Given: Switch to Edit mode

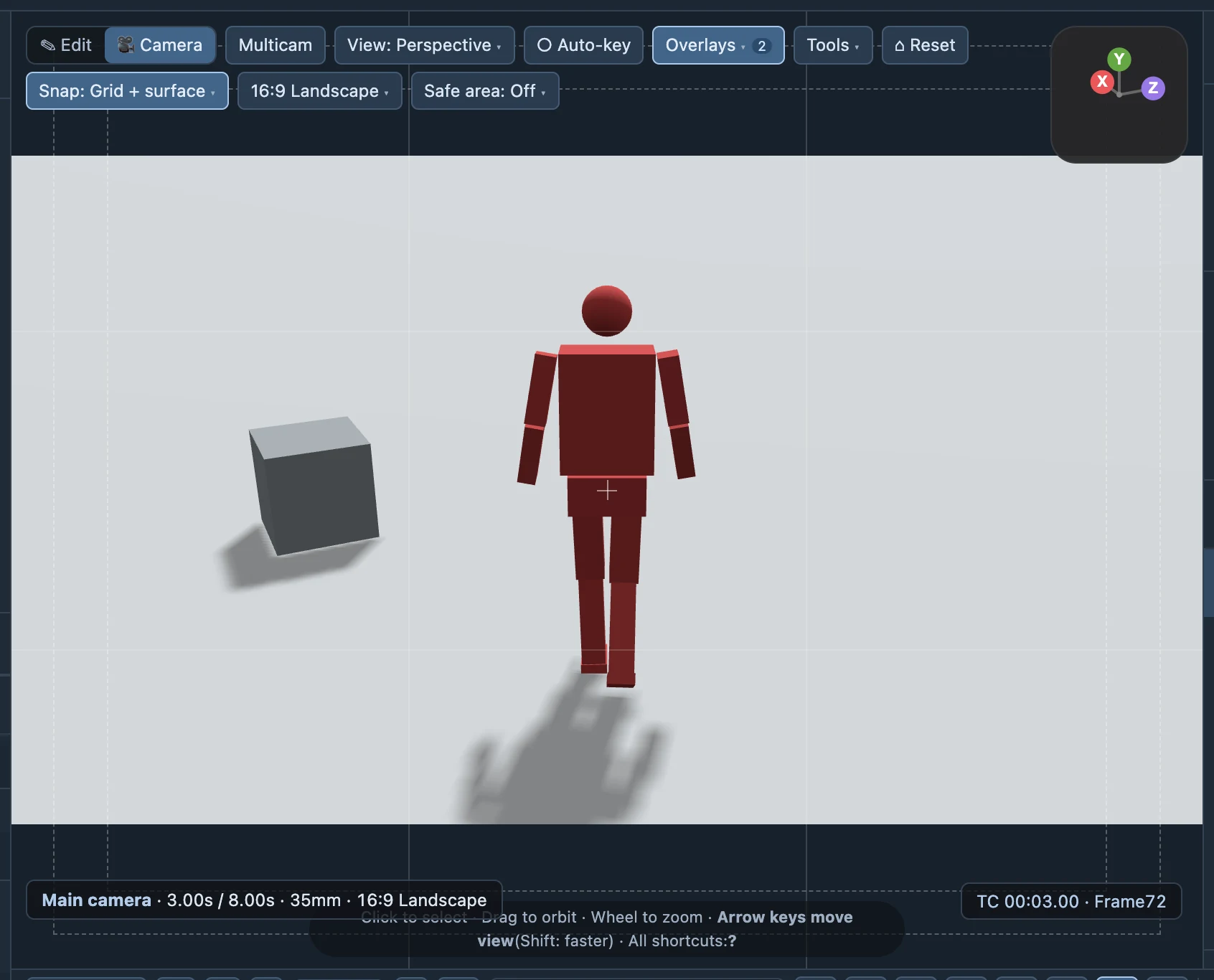Looking at the screenshot, I should [x=66, y=45].
